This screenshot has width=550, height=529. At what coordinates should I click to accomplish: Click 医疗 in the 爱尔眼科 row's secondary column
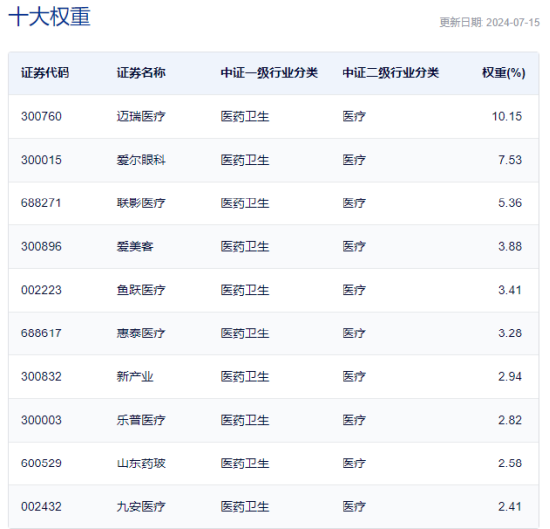354,160
